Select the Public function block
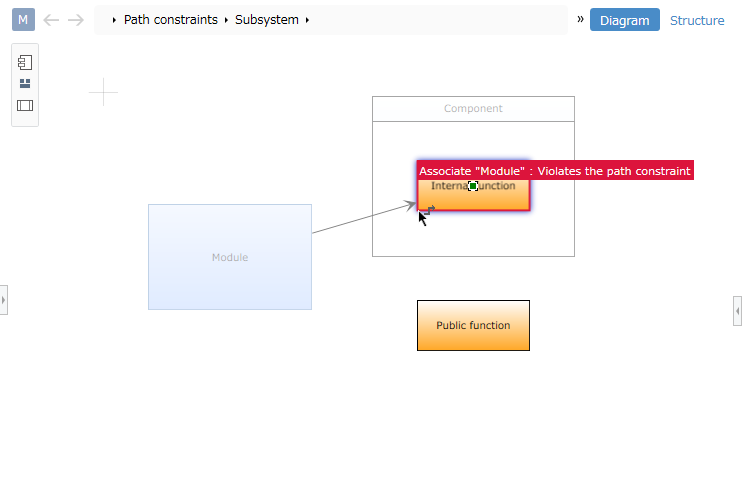This screenshot has width=742, height=490. pos(473,325)
